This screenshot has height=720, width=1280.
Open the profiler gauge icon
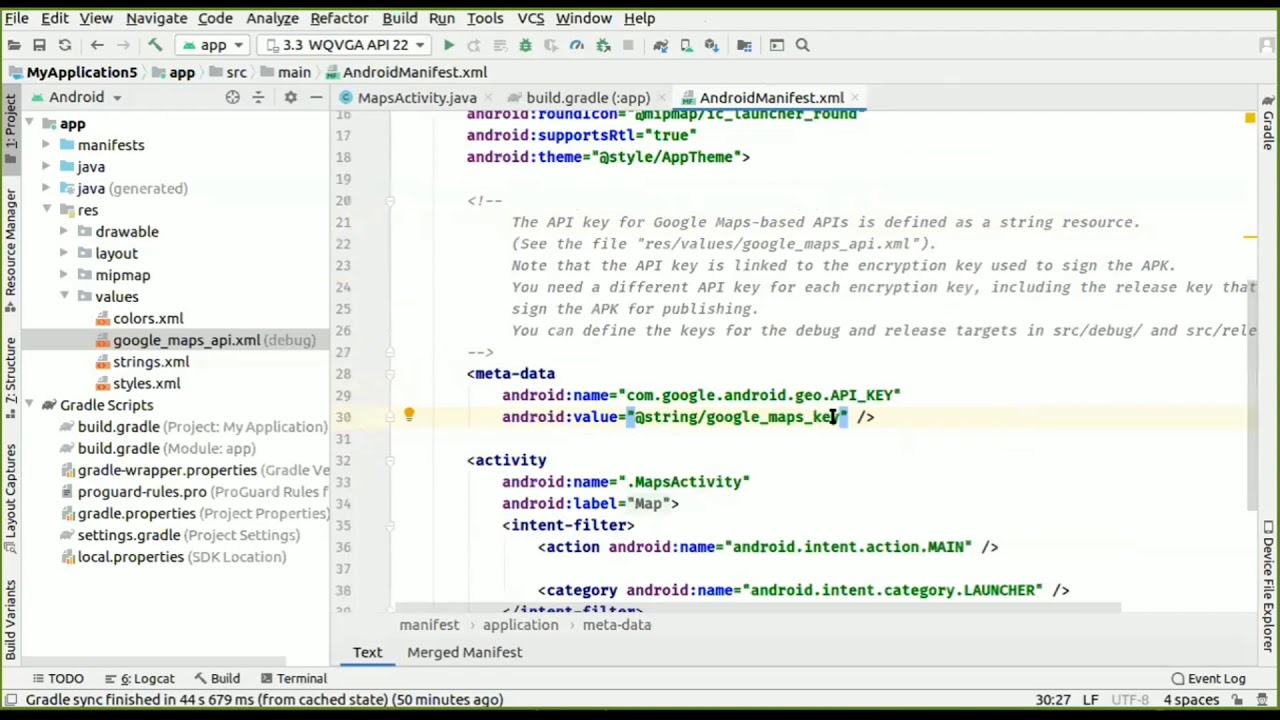(x=577, y=45)
